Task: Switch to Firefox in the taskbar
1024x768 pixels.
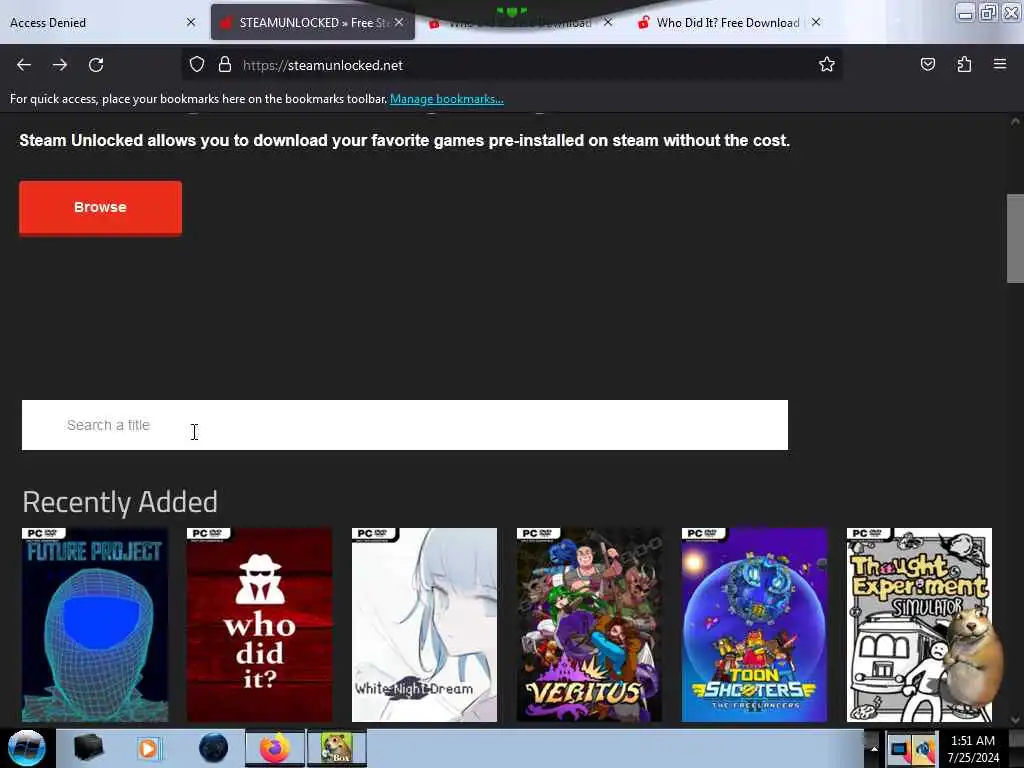Action: 275,748
